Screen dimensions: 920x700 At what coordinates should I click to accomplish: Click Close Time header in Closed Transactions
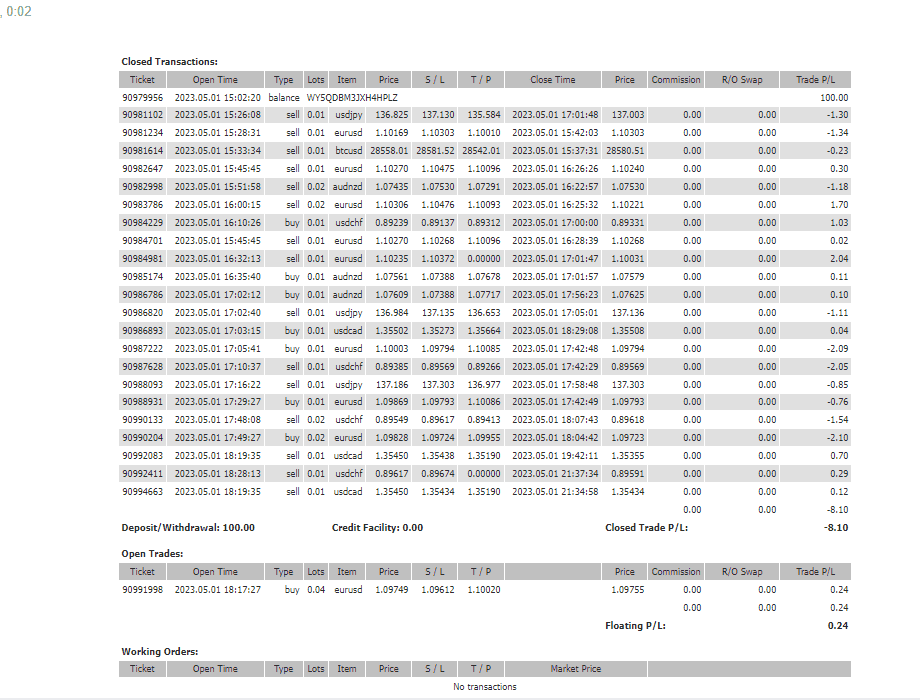[x=553, y=80]
